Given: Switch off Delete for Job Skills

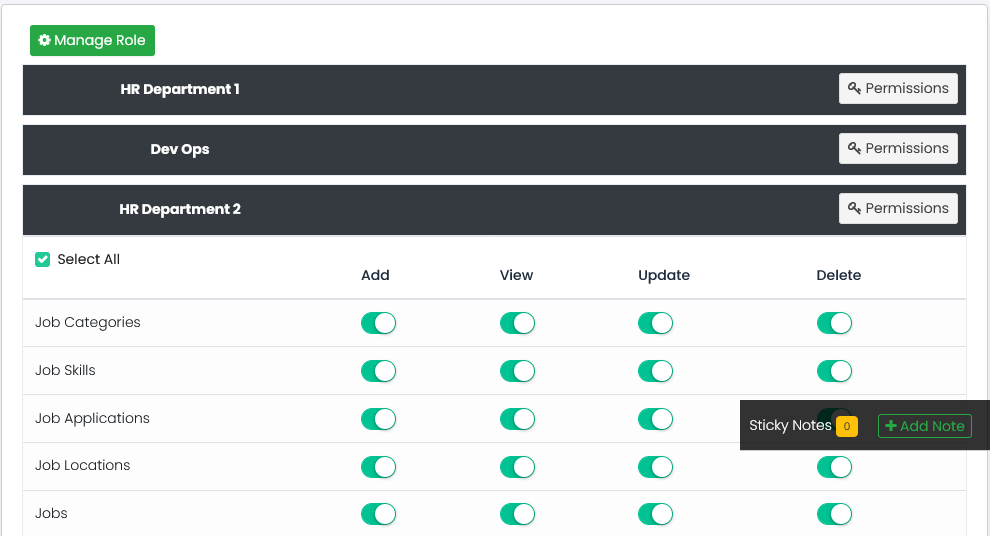Looking at the screenshot, I should click(x=834, y=371).
